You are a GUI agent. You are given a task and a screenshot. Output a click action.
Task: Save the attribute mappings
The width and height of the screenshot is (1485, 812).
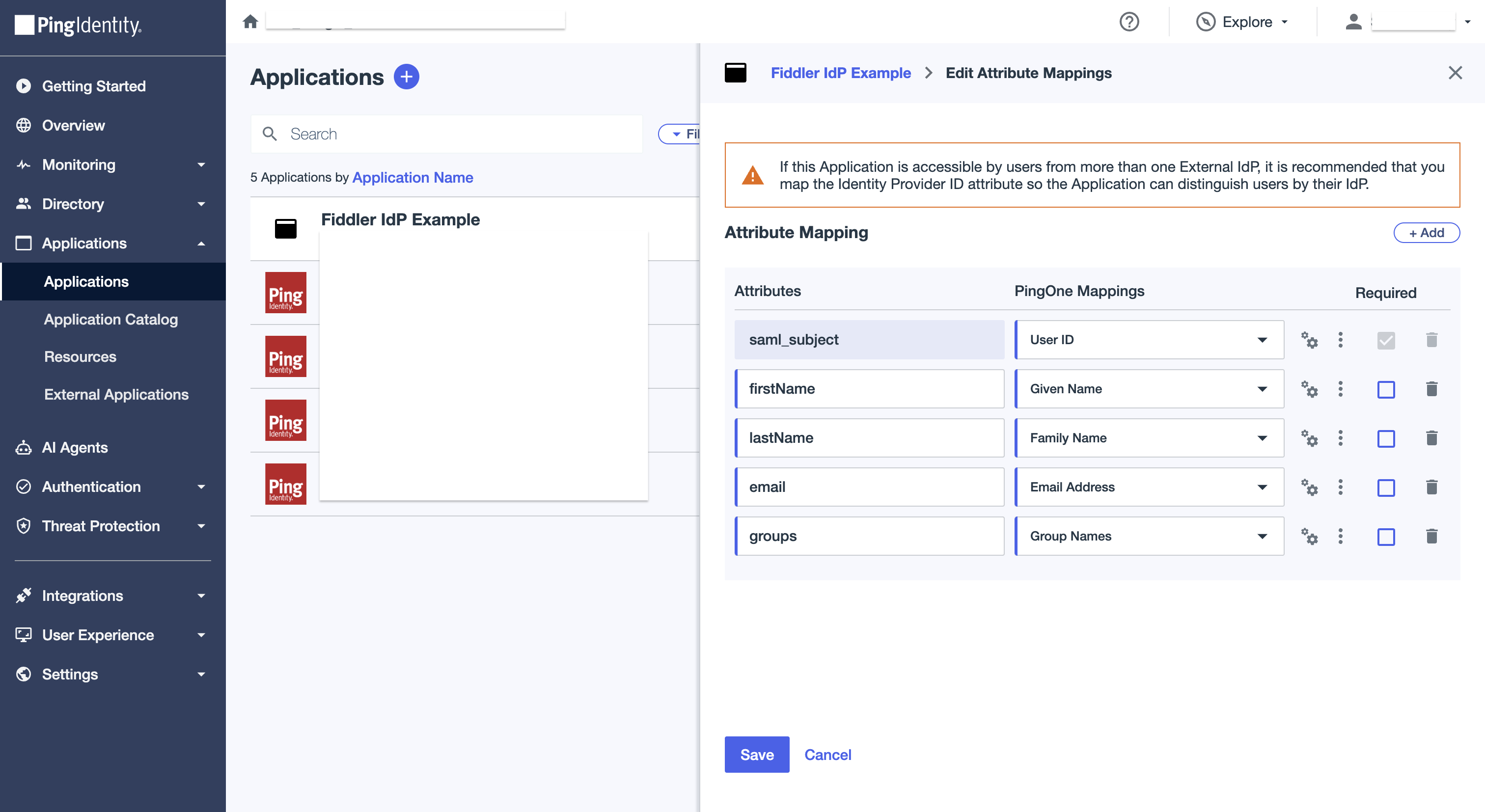[x=756, y=755]
